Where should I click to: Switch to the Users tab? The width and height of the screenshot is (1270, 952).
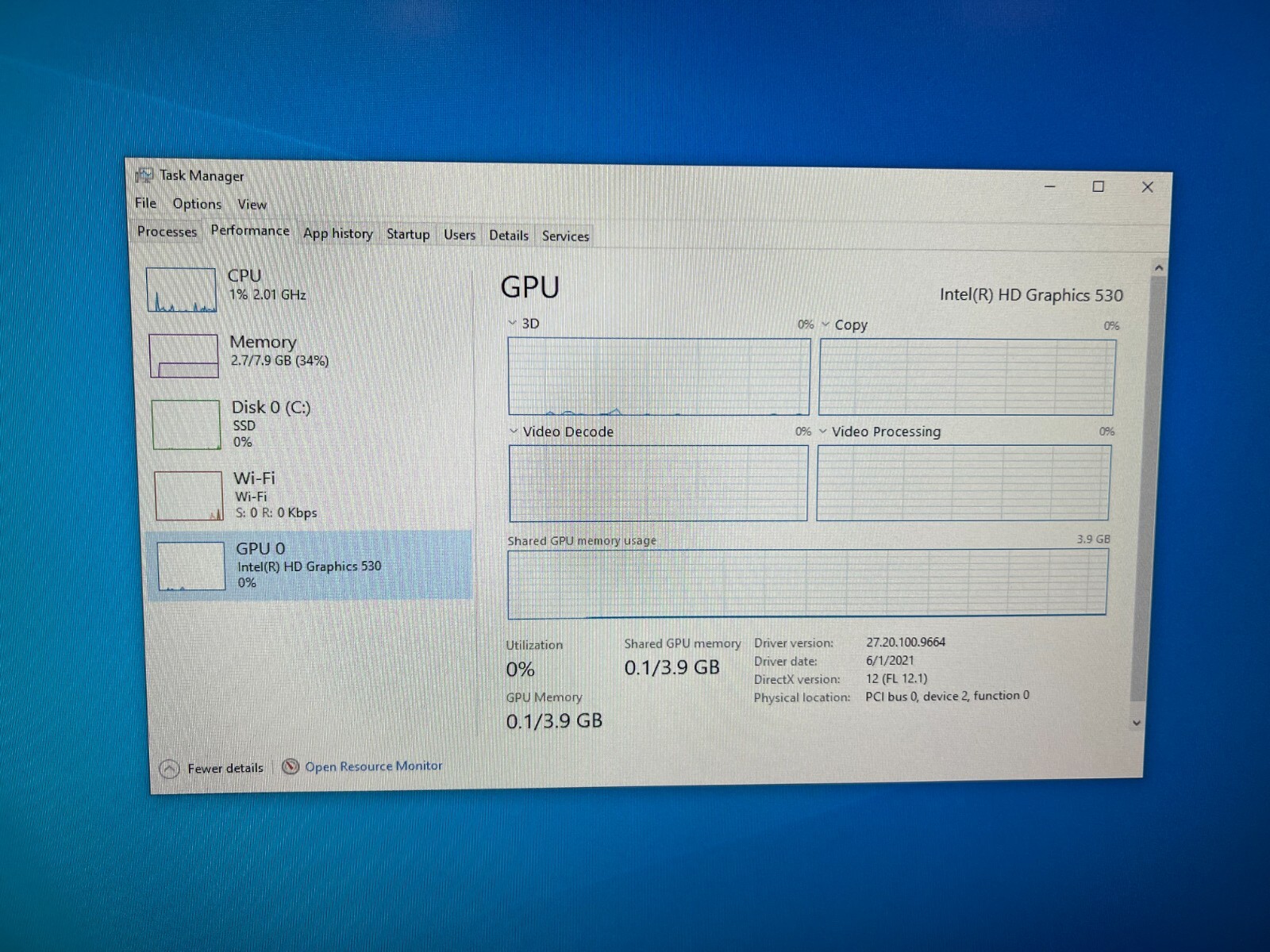460,235
